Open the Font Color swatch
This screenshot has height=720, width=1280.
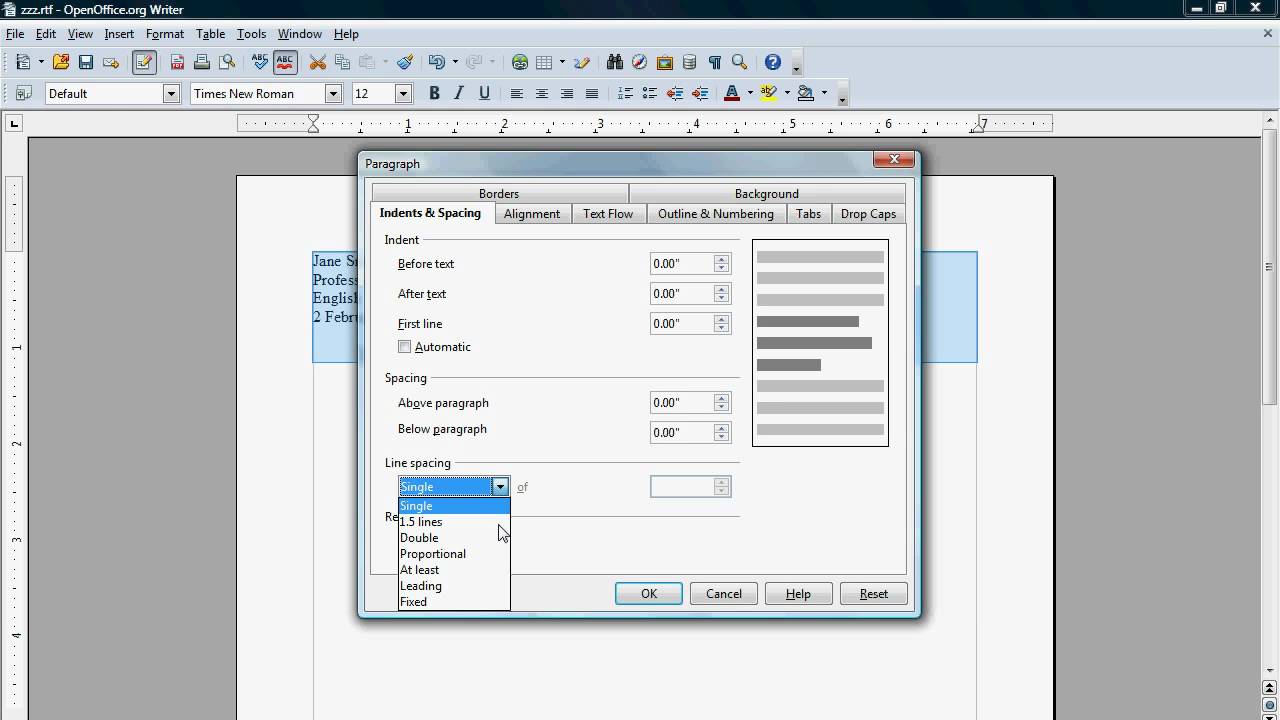point(731,93)
